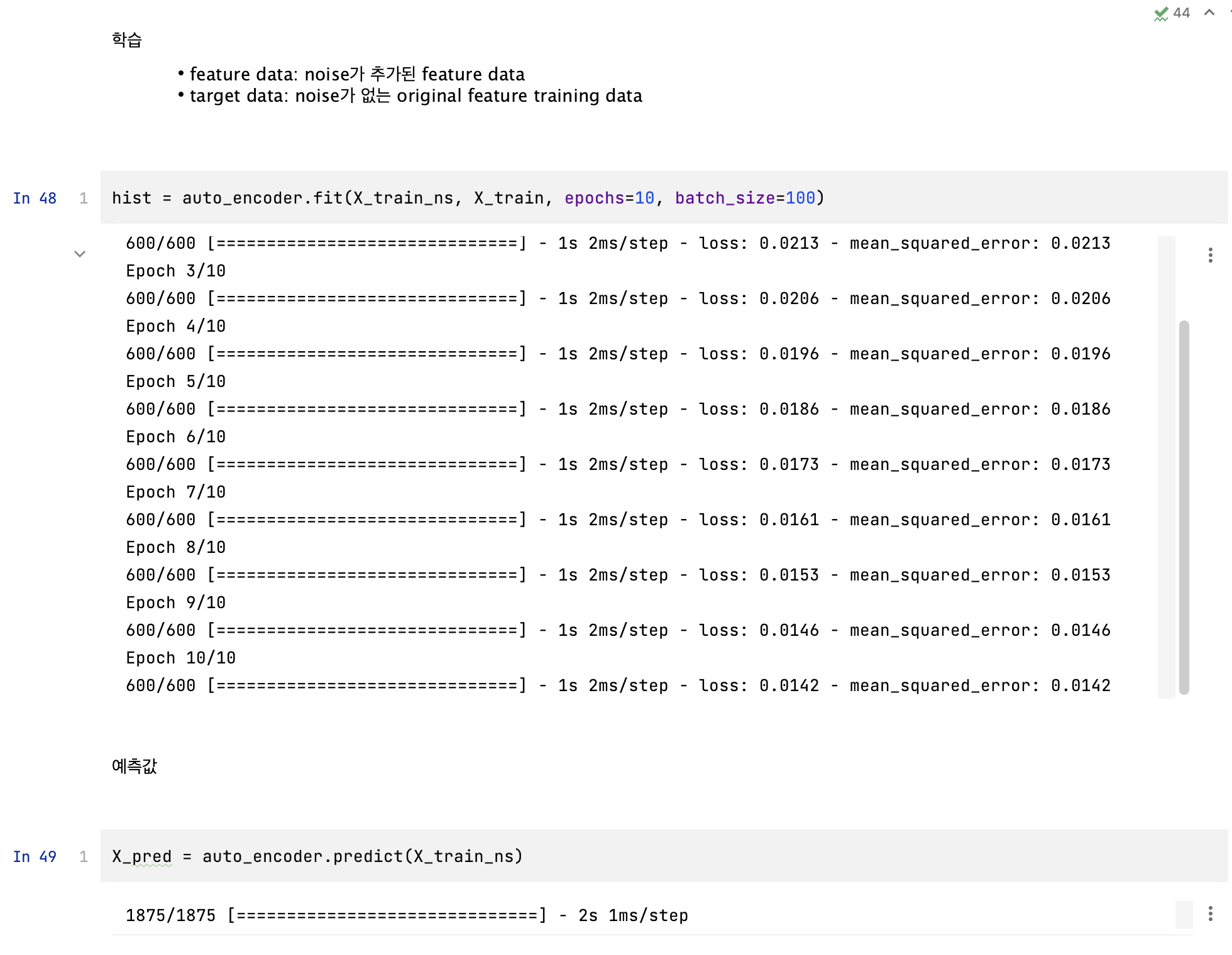Go to previous highlighted problem with up chevron
This screenshot has width=1232, height=955.
coord(1209,13)
